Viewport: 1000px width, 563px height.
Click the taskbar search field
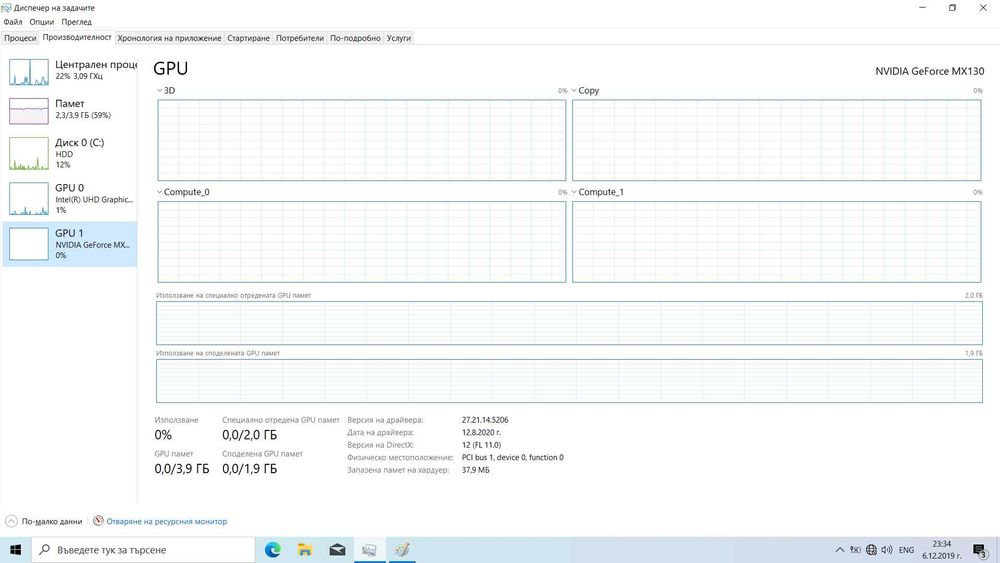pos(143,550)
